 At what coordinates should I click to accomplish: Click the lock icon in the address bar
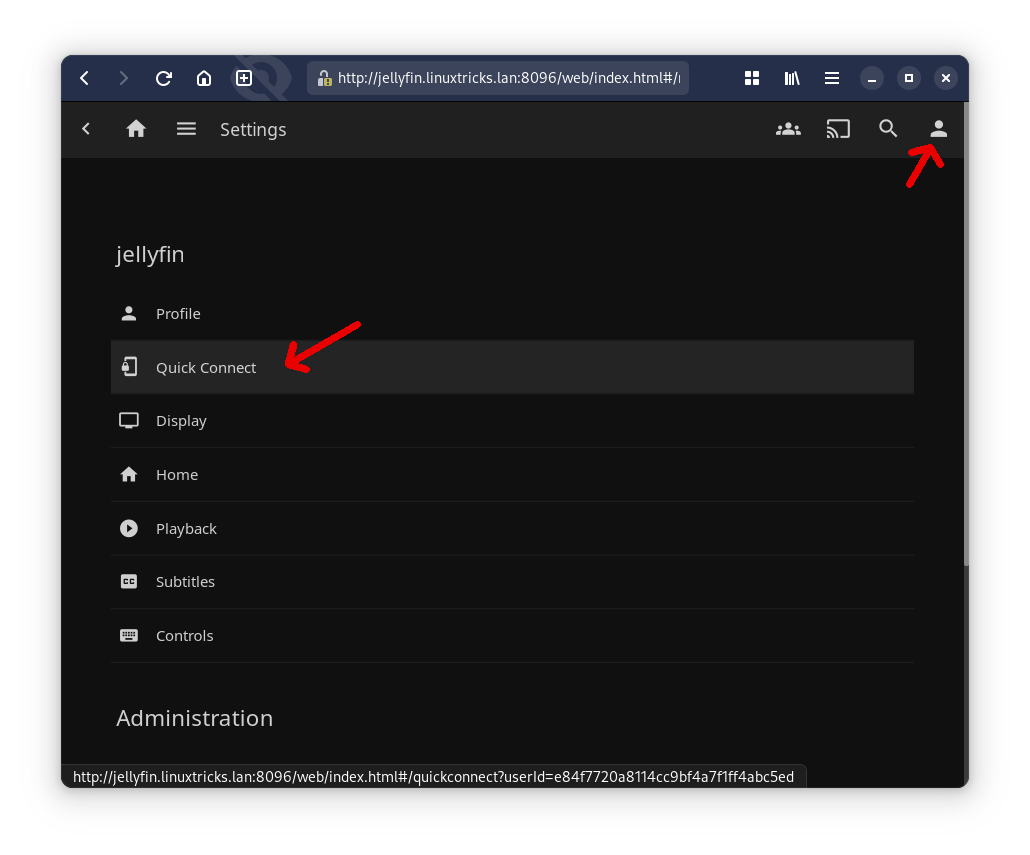(x=324, y=78)
